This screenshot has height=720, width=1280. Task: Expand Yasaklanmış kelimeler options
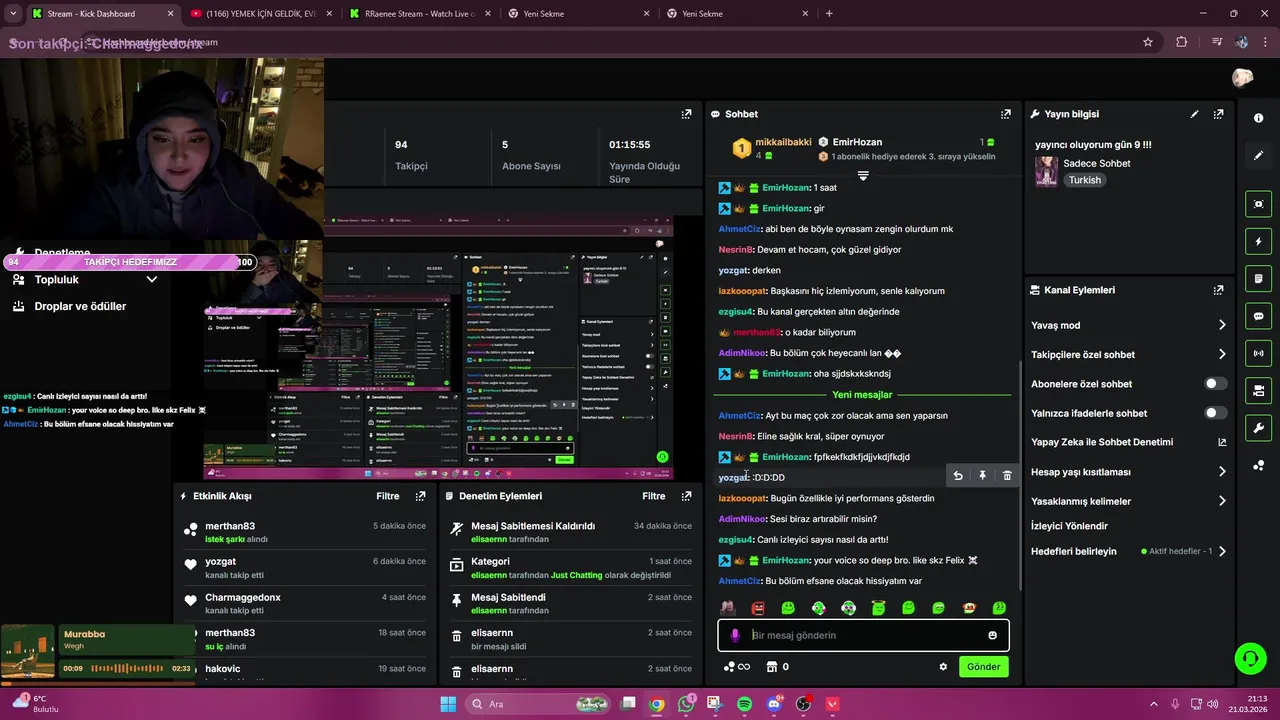click(1222, 501)
